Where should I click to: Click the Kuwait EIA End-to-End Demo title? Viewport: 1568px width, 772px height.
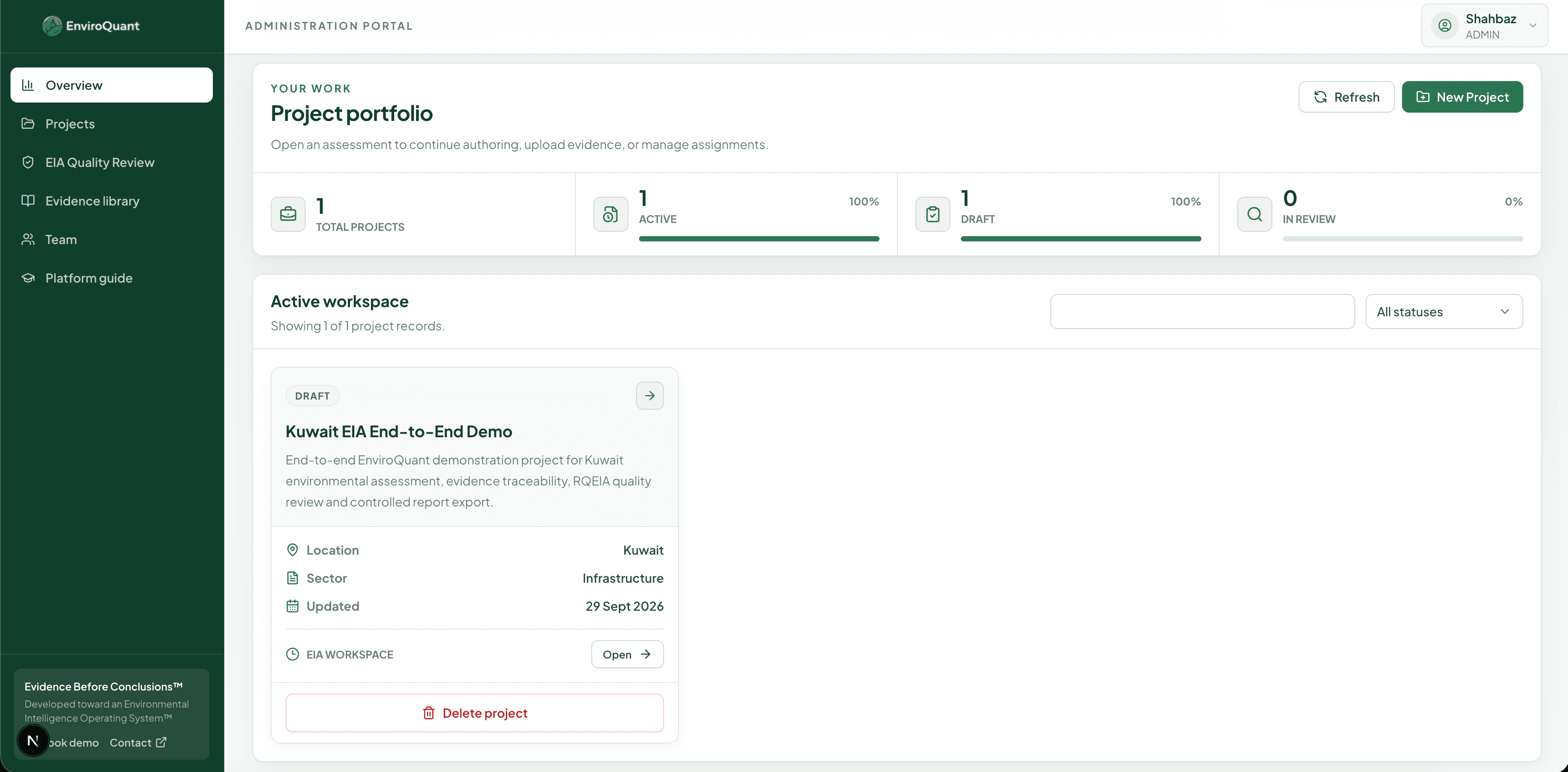pyautogui.click(x=399, y=432)
